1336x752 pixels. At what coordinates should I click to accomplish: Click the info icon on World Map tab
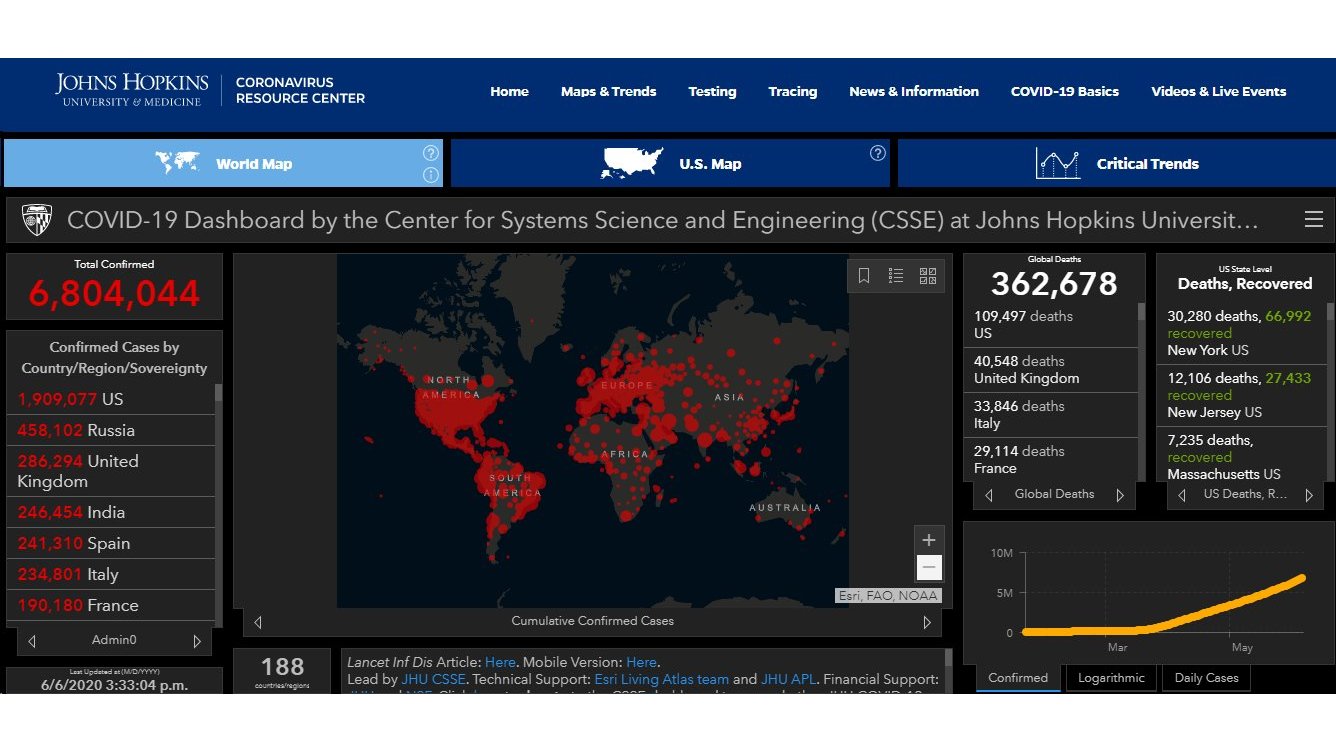click(431, 176)
